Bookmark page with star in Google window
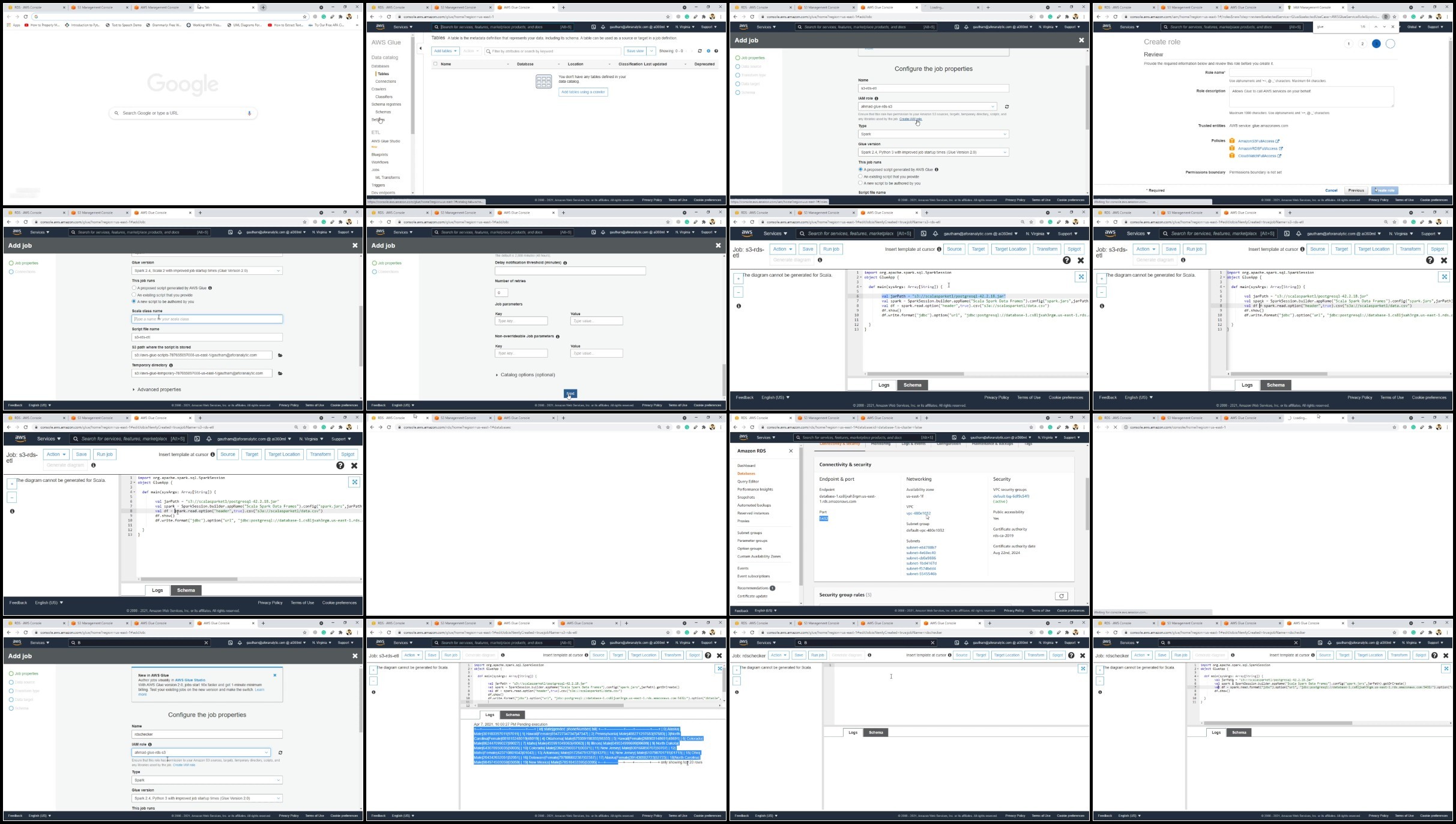Screen dimensions: 1456x824 point(304,17)
